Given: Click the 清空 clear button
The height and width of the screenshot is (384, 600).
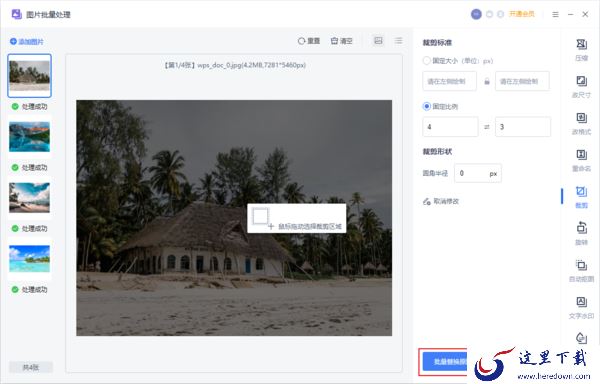Looking at the screenshot, I should [341, 41].
